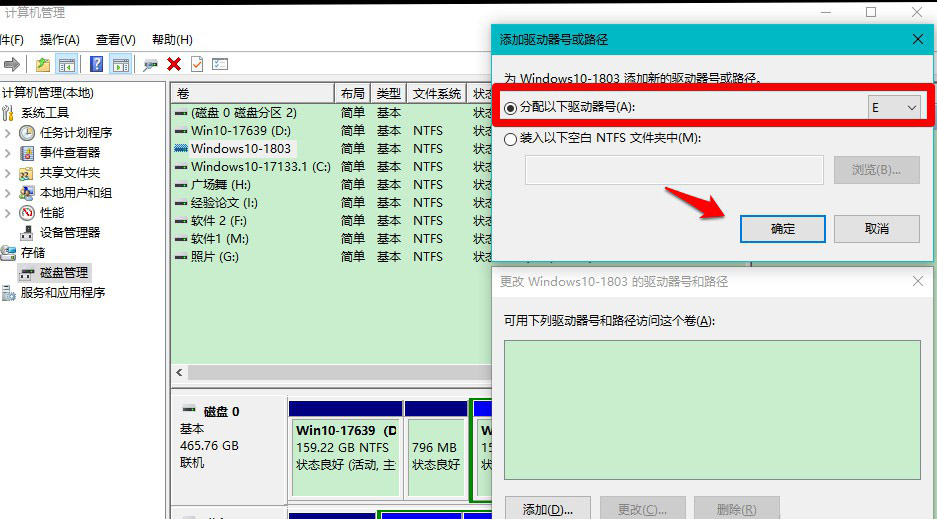This screenshot has height=519, width=937.
Task: Select 磁盘管理 in the storage tree
Action: 63,272
